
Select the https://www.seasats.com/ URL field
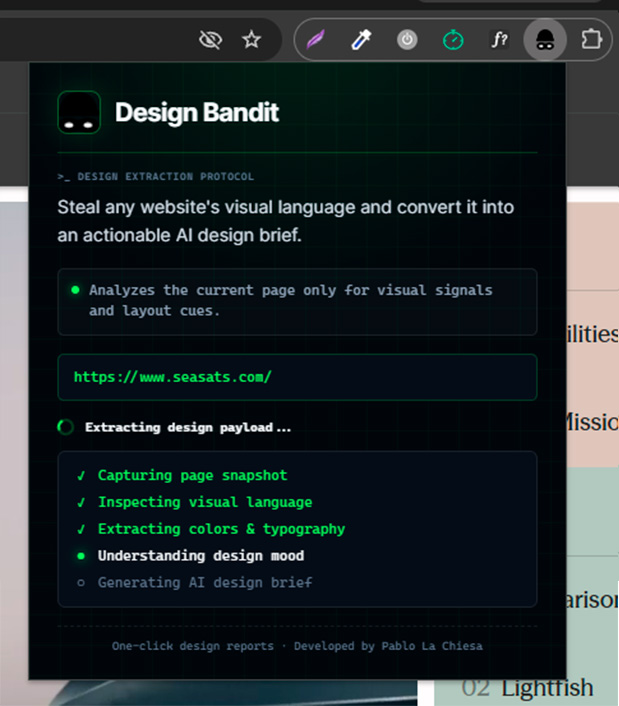pyautogui.click(x=297, y=377)
